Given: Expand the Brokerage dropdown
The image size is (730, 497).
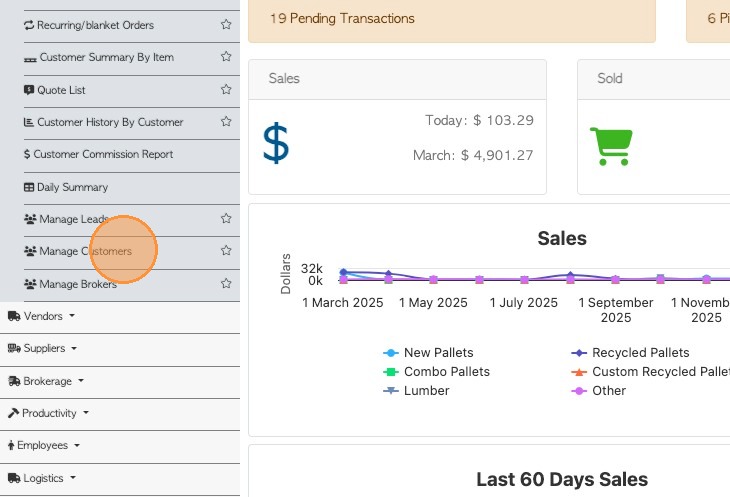Looking at the screenshot, I should pyautogui.click(x=47, y=381).
